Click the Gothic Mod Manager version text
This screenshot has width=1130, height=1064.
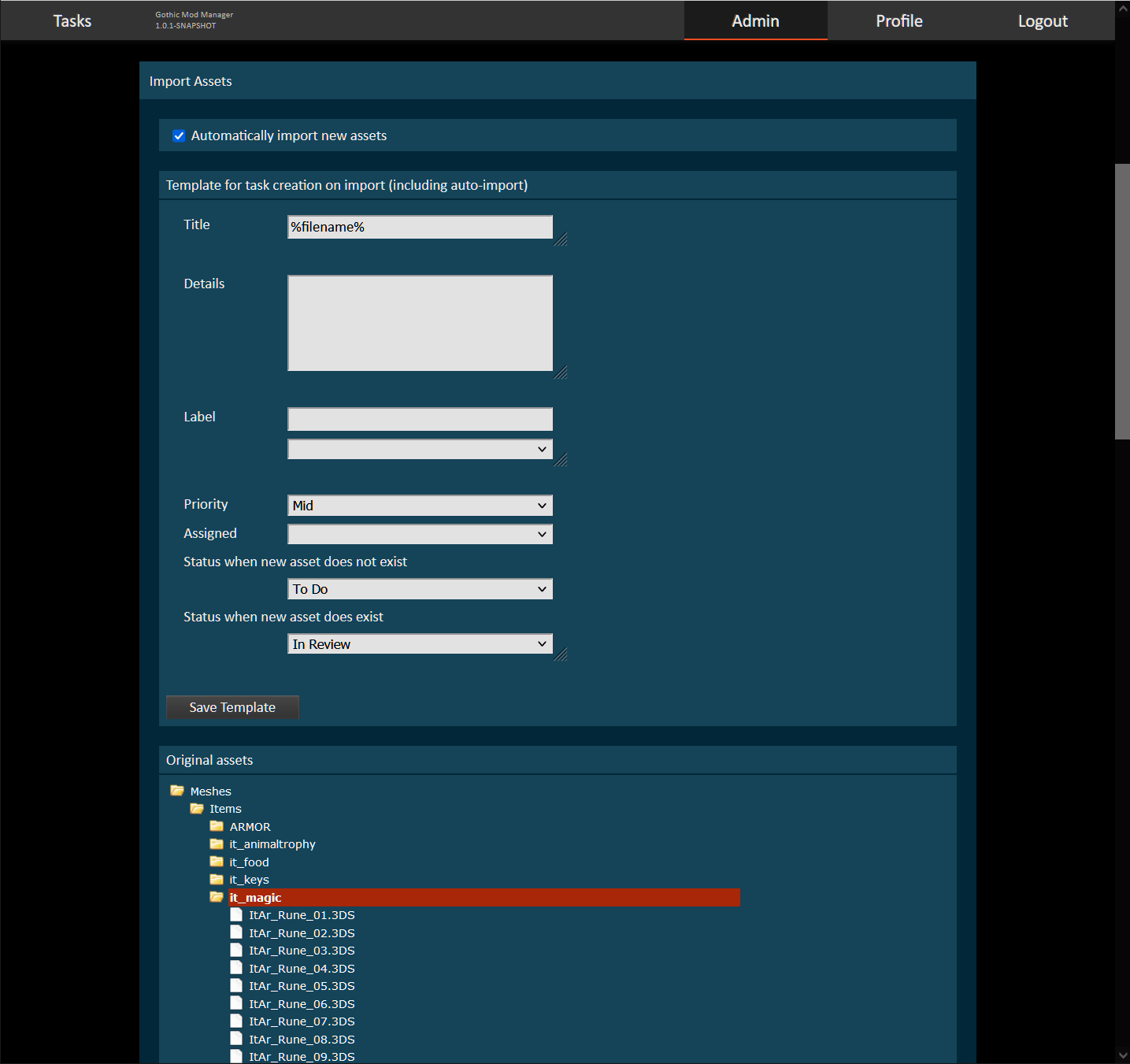(194, 20)
